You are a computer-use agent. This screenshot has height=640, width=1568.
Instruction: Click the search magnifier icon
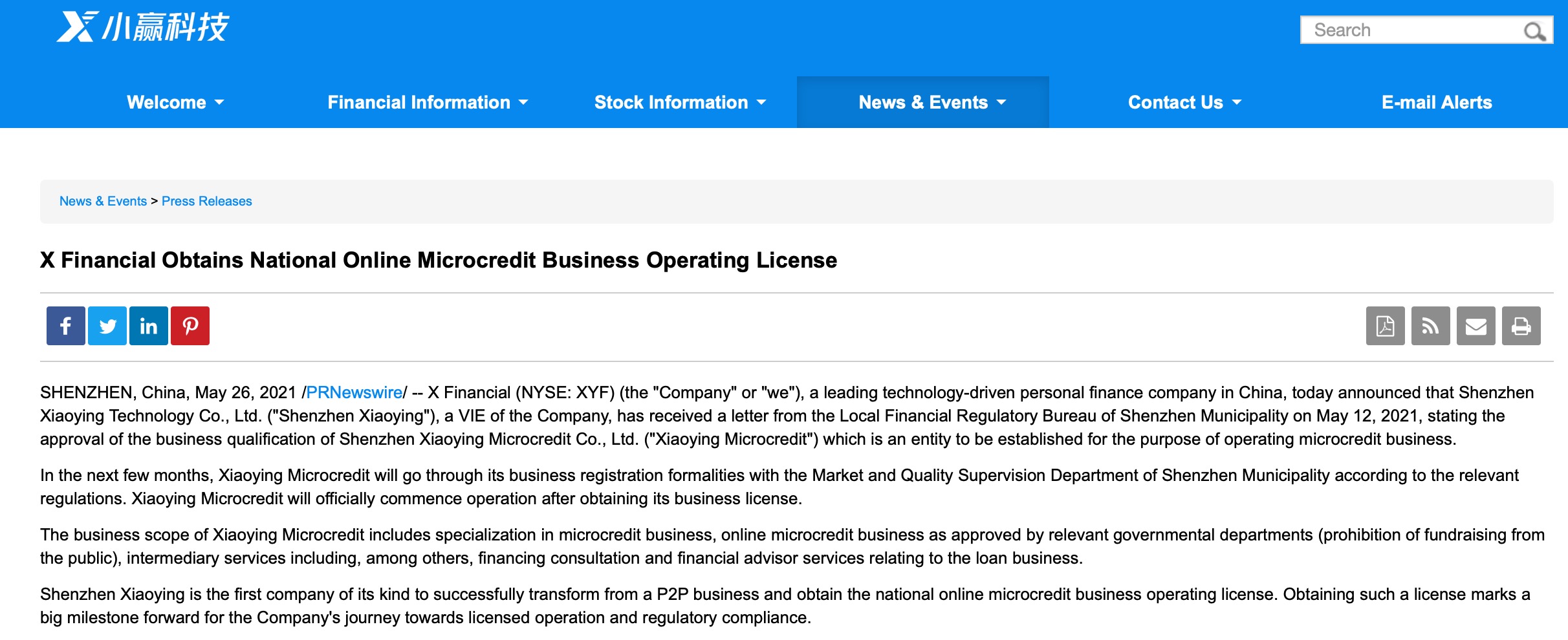[1534, 31]
